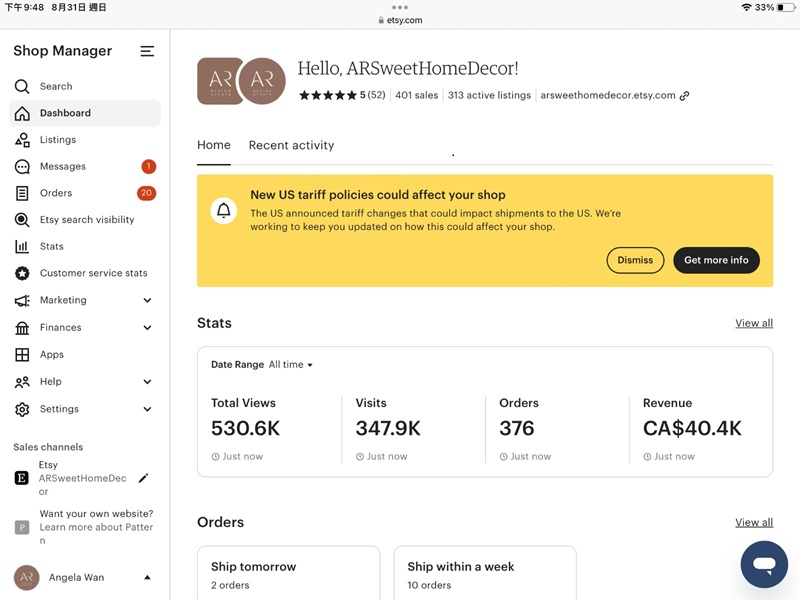Expand the Finances submenu chevron
This screenshot has width=800, height=600.
coord(147,328)
